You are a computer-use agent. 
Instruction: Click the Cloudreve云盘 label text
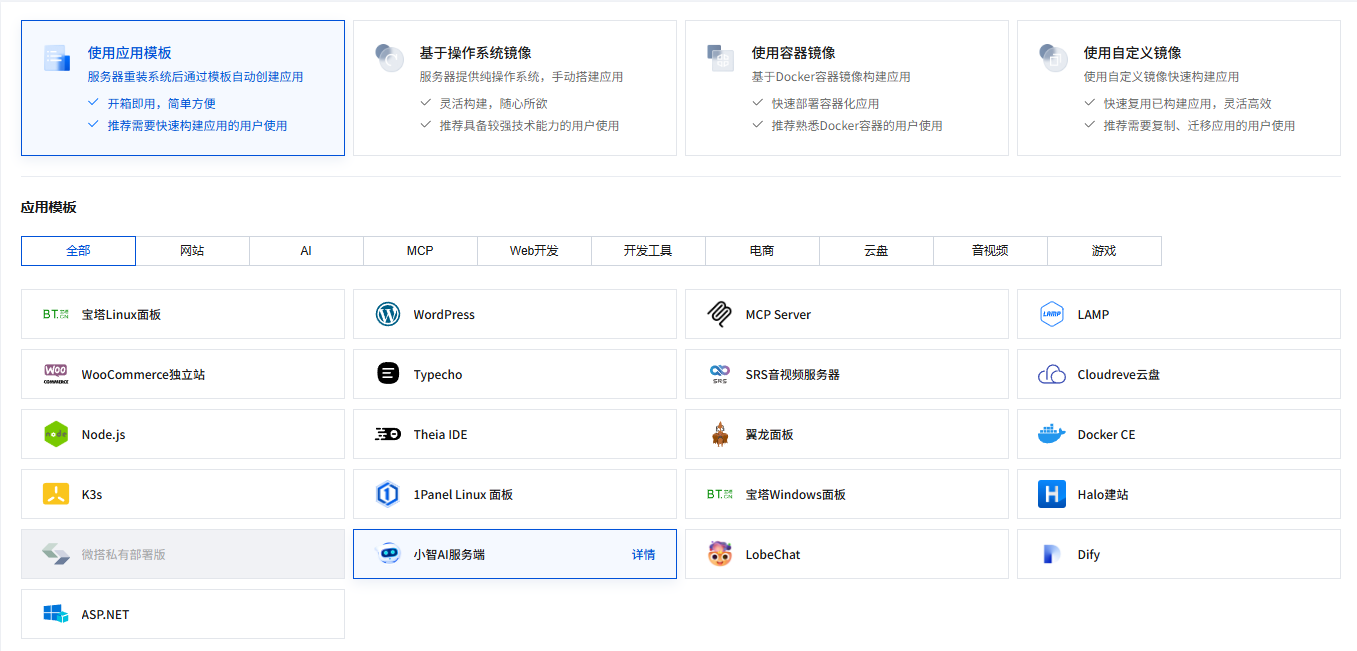click(1118, 374)
